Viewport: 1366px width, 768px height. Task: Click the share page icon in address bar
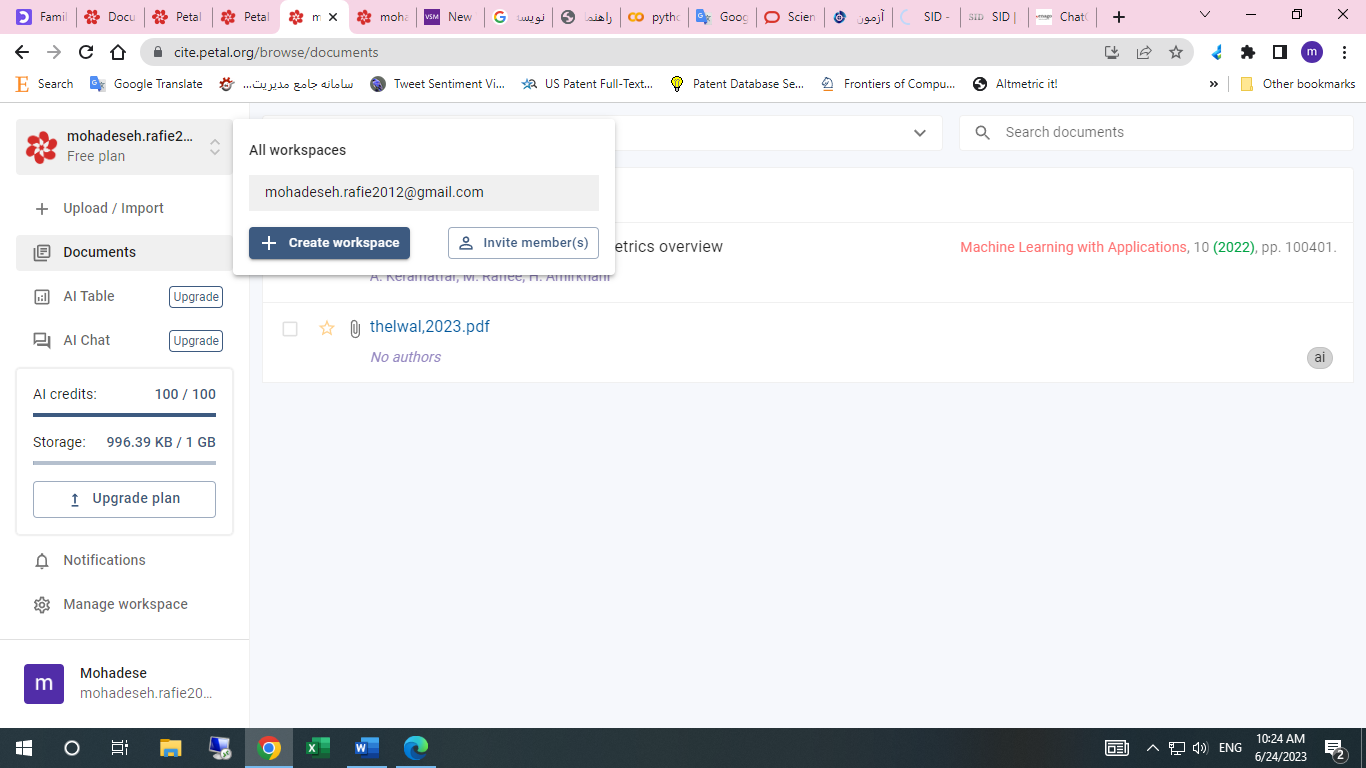click(x=1144, y=52)
